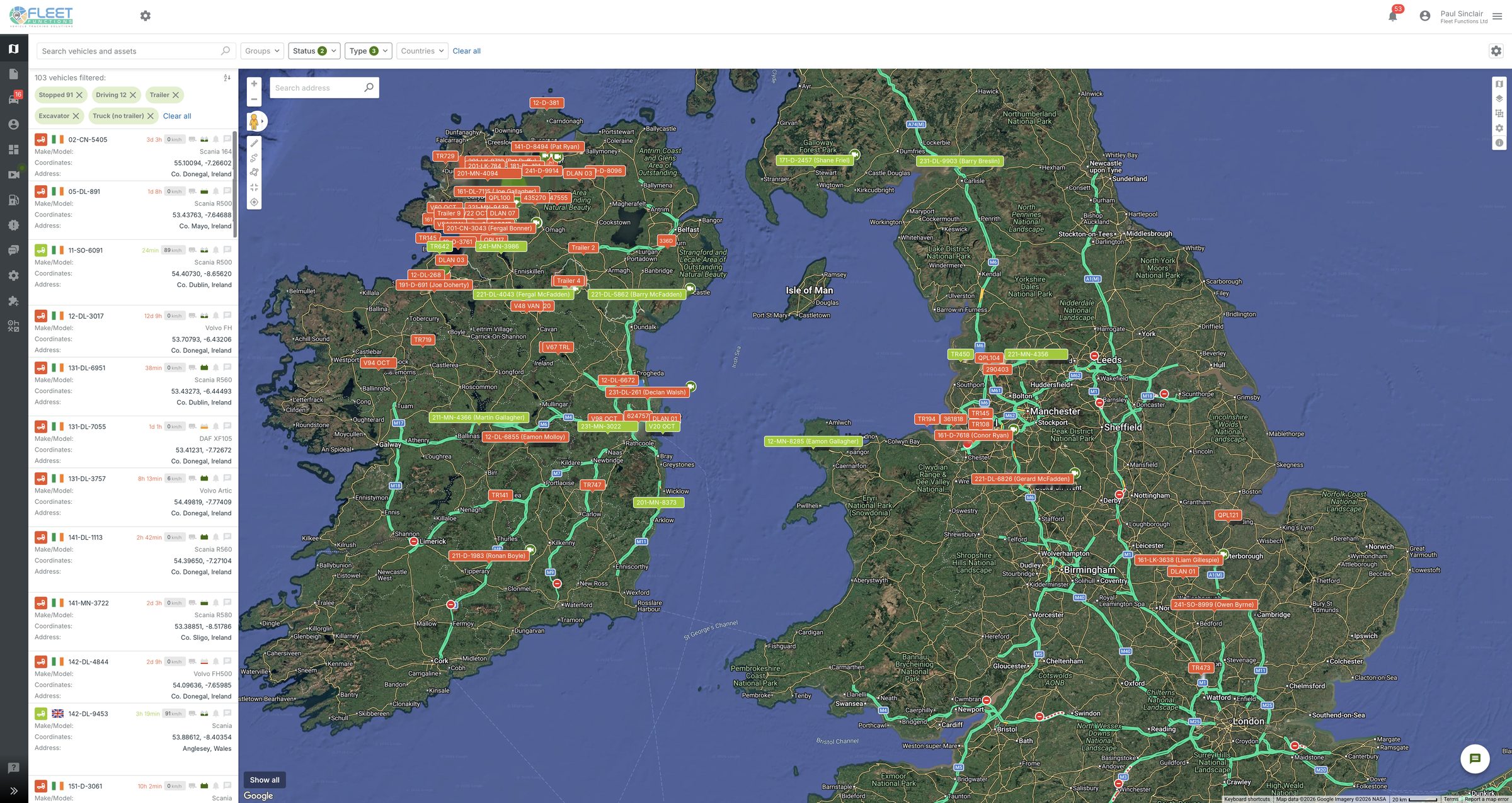
Task: Expand the left sidebar with double chevron
Action: point(13,791)
